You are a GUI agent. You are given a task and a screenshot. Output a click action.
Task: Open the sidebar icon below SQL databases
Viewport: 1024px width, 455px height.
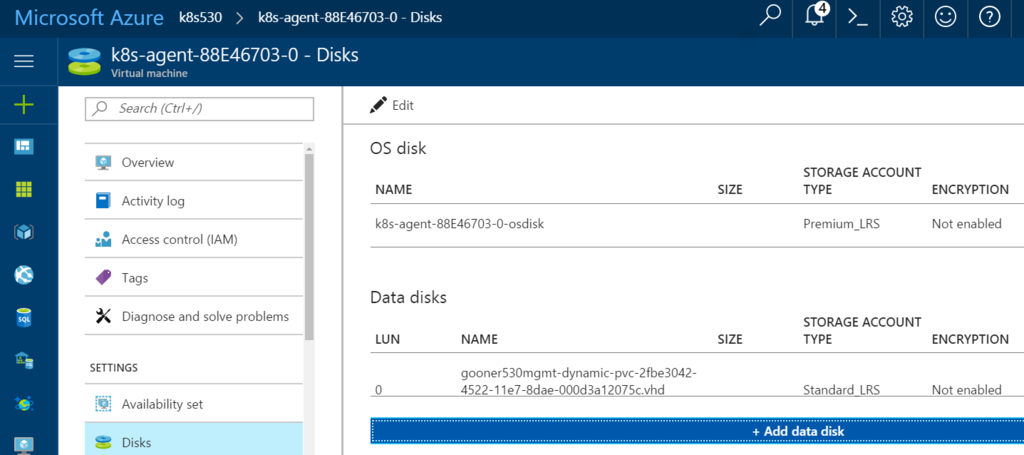click(24, 360)
